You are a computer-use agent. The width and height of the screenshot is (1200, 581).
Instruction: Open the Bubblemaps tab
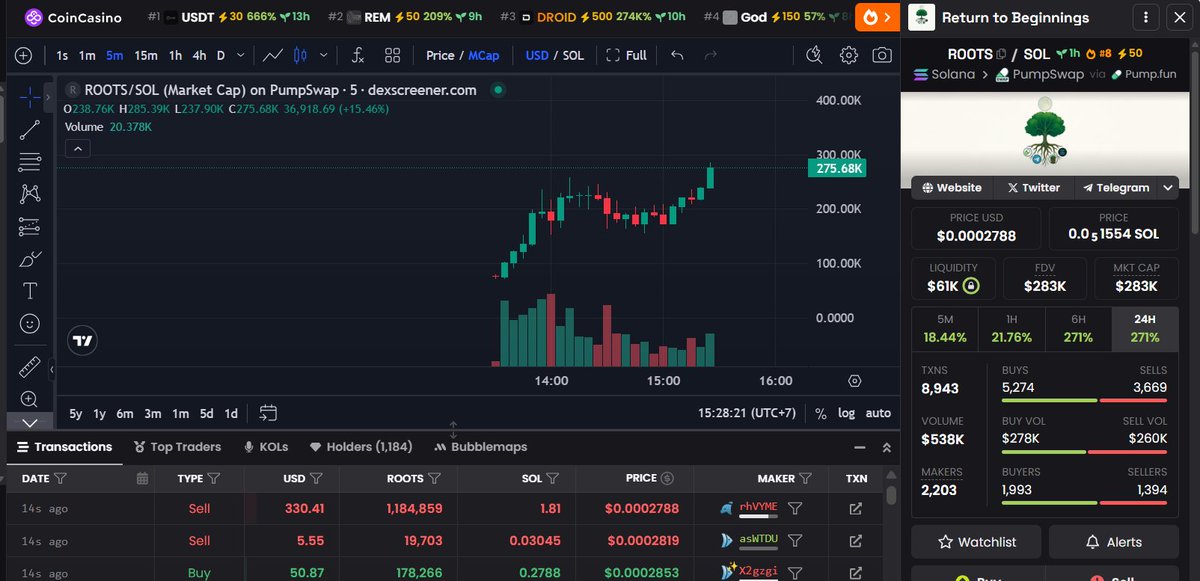pos(482,447)
